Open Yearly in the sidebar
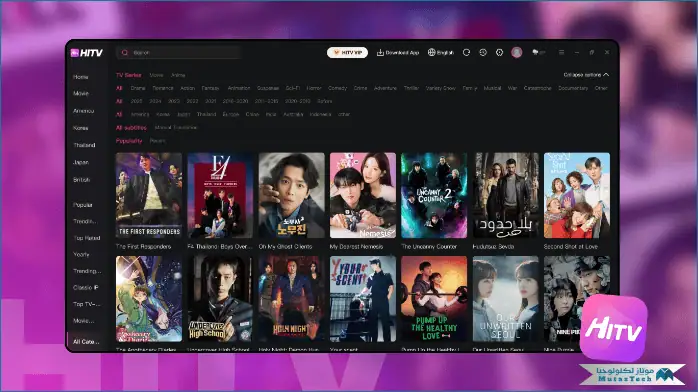 coord(81,255)
